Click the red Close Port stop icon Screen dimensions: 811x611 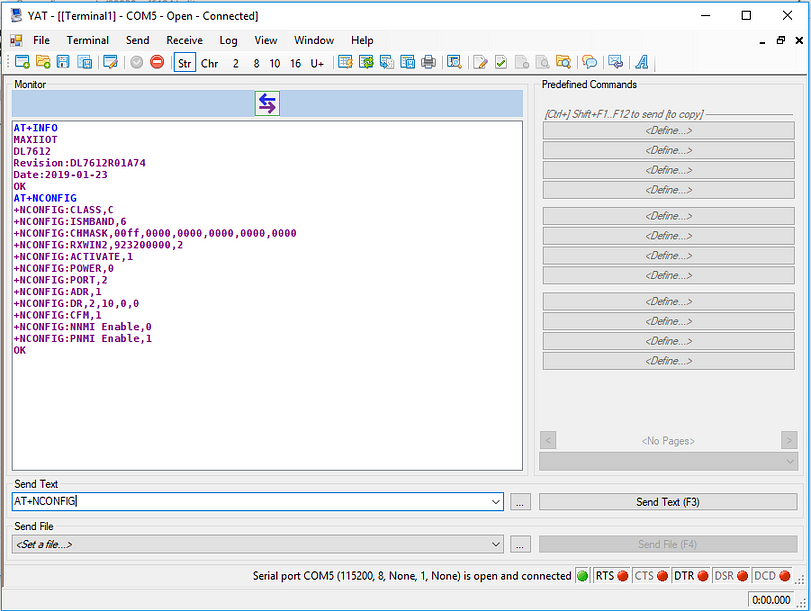pos(157,63)
